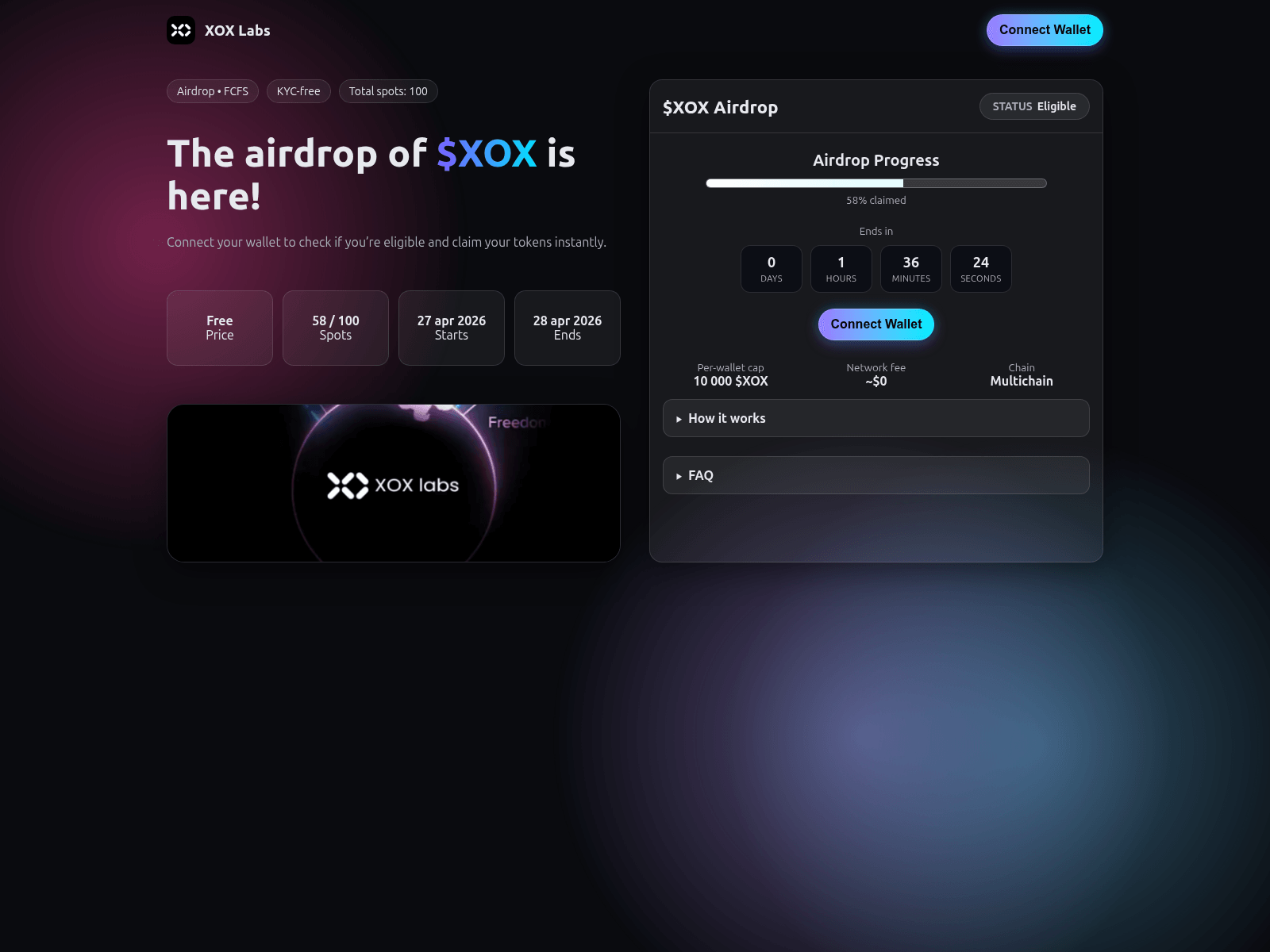This screenshot has height=952, width=1270.
Task: Click the Total spots: 100 tag
Action: coord(388,91)
